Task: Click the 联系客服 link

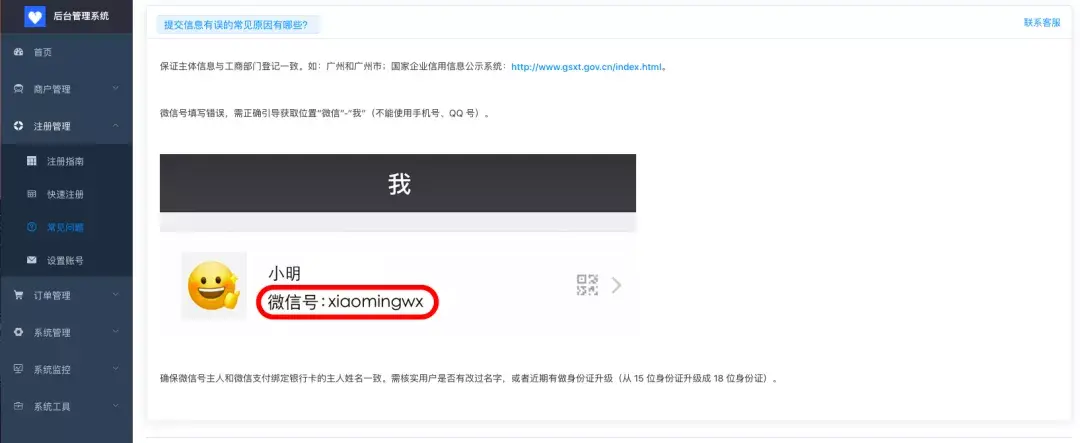Action: [1042, 23]
